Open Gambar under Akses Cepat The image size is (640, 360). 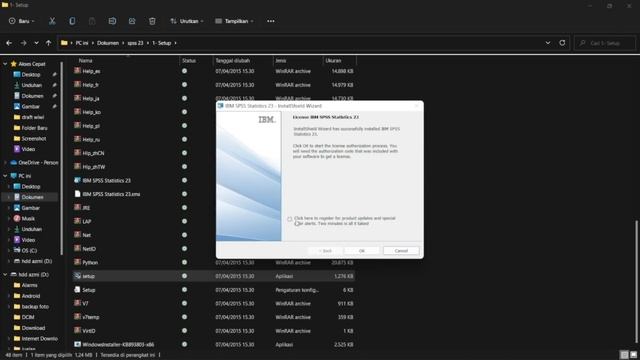tap(31, 107)
